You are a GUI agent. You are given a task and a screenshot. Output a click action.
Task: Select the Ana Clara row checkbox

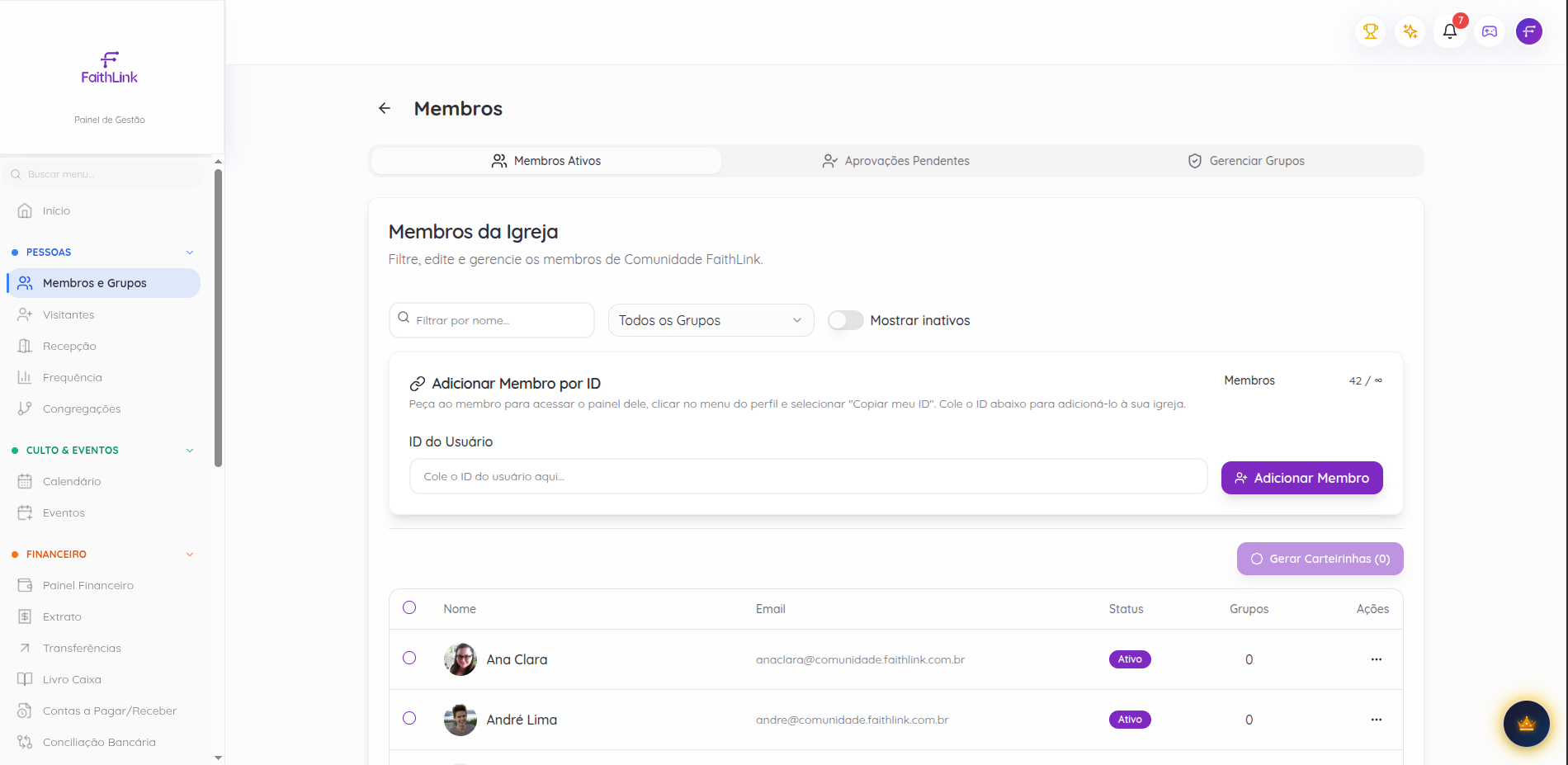(x=409, y=658)
